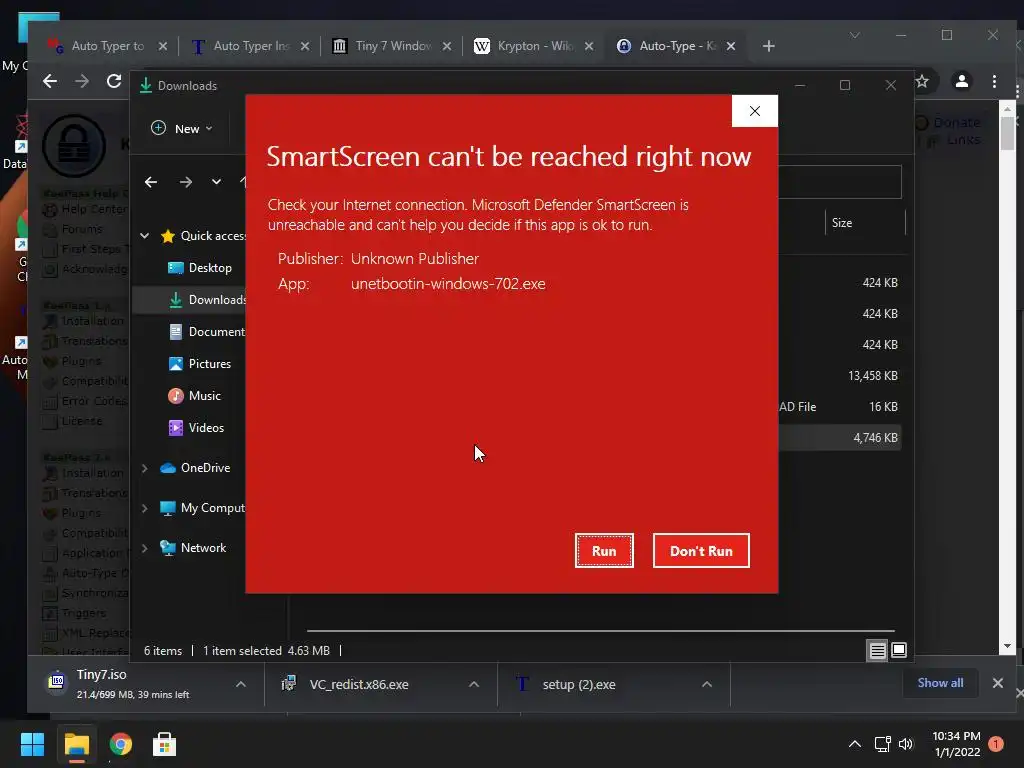This screenshot has height=768, width=1024.
Task: Open Chrome from taskbar
Action: pos(121,744)
